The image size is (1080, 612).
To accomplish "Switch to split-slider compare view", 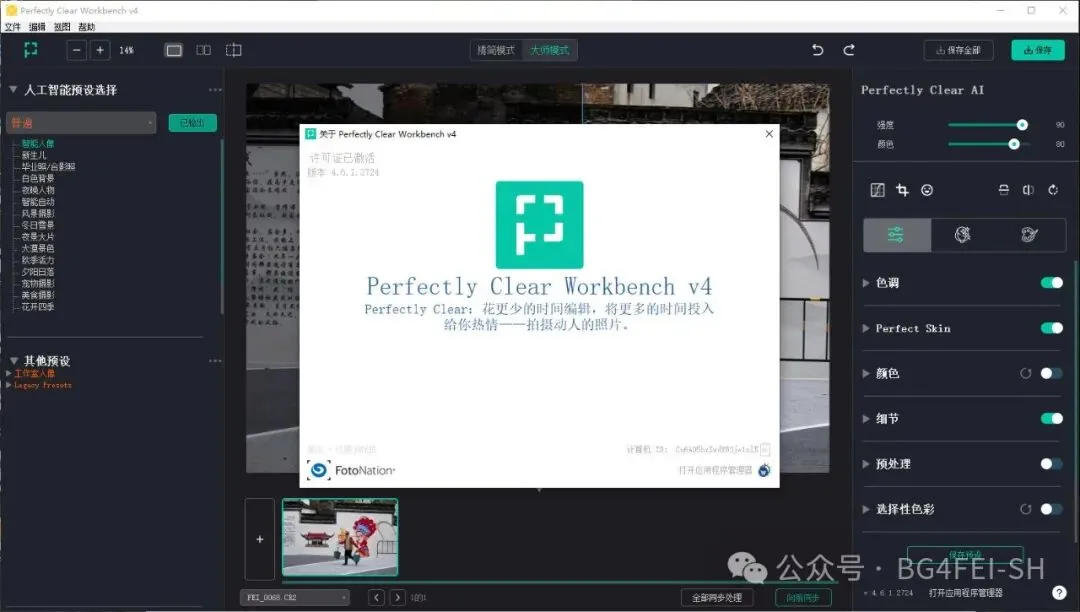I will click(233, 50).
